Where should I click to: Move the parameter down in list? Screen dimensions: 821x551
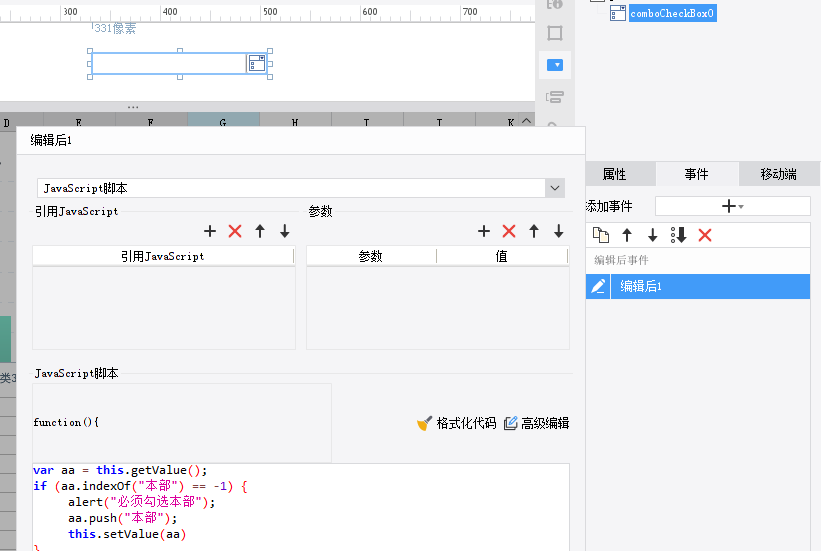click(559, 231)
